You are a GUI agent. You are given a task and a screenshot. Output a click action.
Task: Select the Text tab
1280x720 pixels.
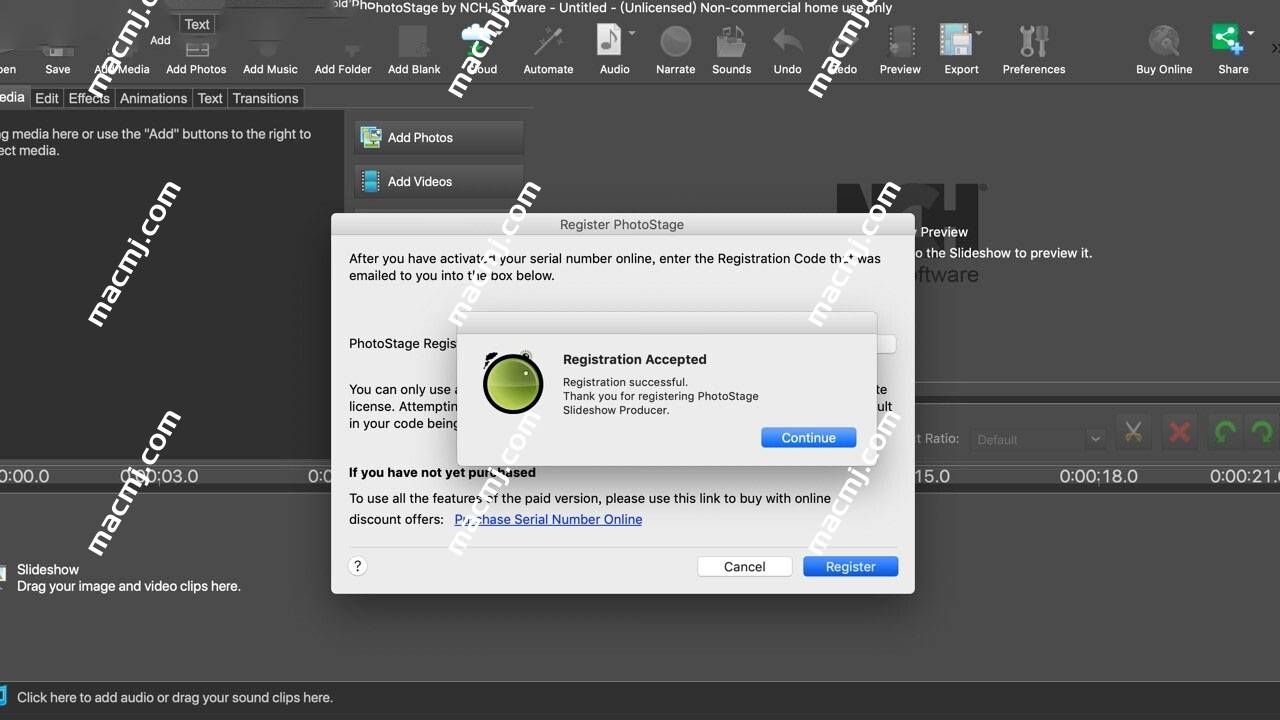(210, 98)
